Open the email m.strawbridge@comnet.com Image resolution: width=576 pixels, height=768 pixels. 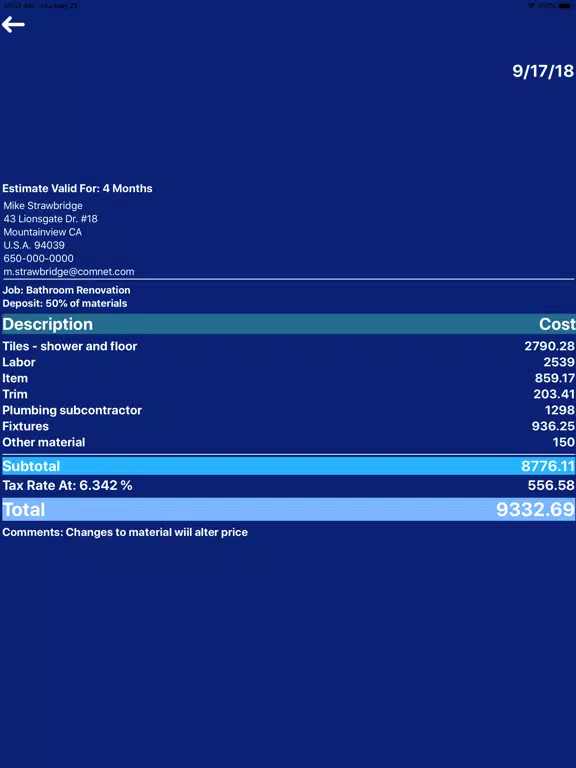point(69,271)
